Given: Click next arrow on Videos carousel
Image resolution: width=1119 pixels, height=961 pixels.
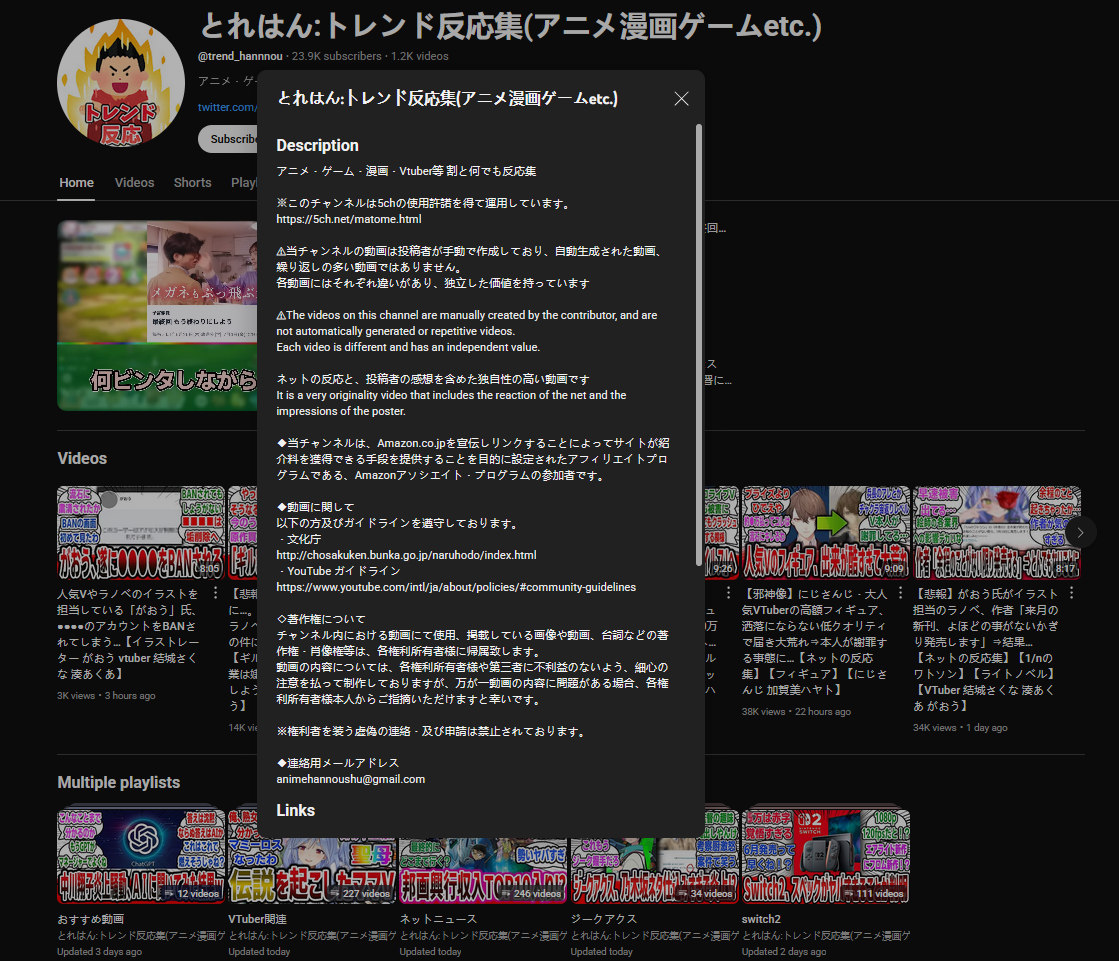Looking at the screenshot, I should 1080,532.
